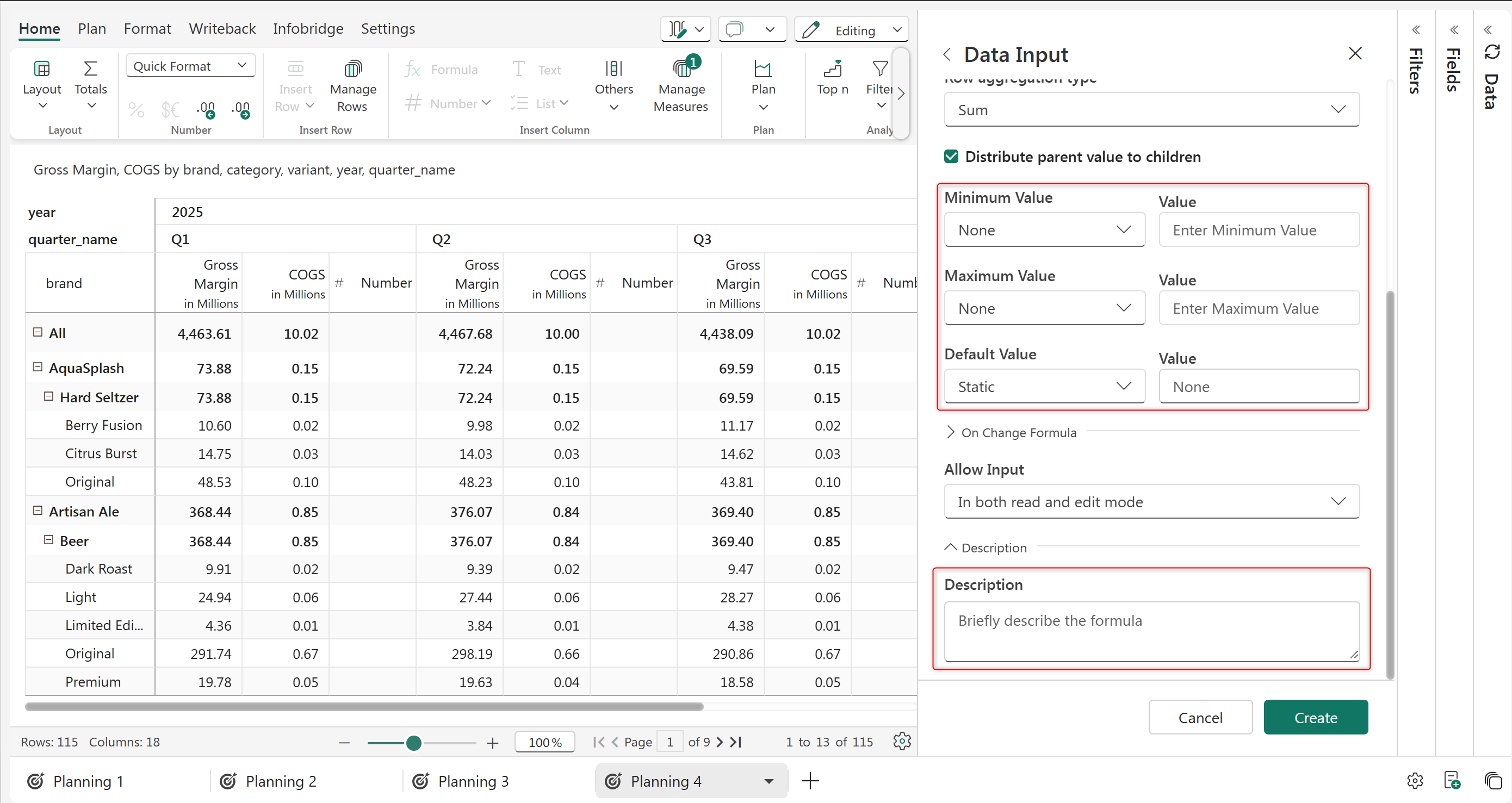Open the Minimum Value None dropdown

point(1044,230)
